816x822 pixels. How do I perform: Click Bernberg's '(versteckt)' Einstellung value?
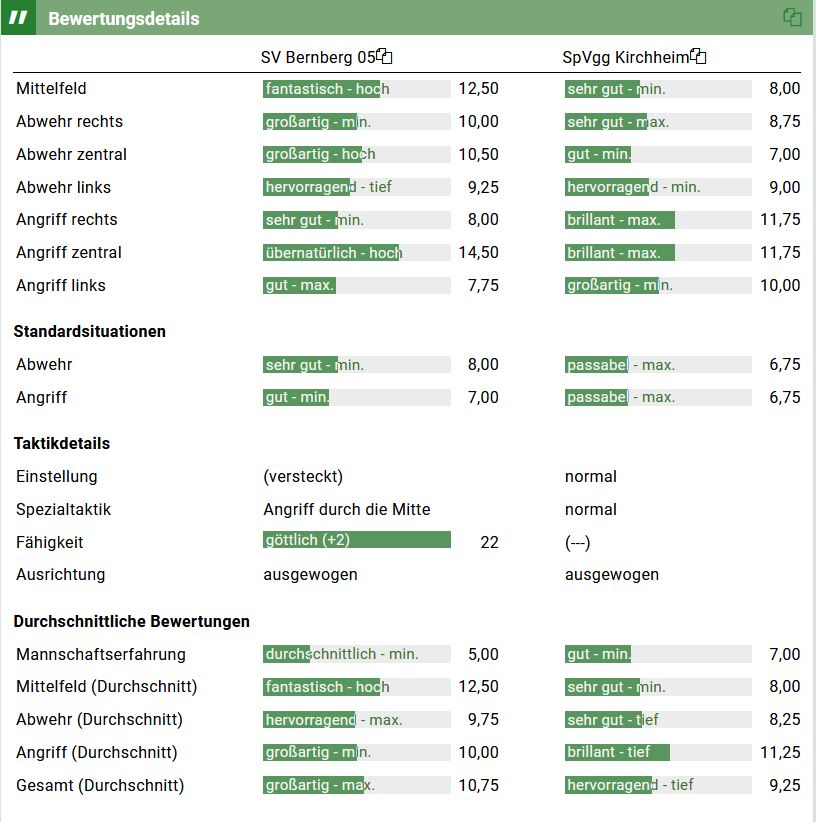click(303, 476)
